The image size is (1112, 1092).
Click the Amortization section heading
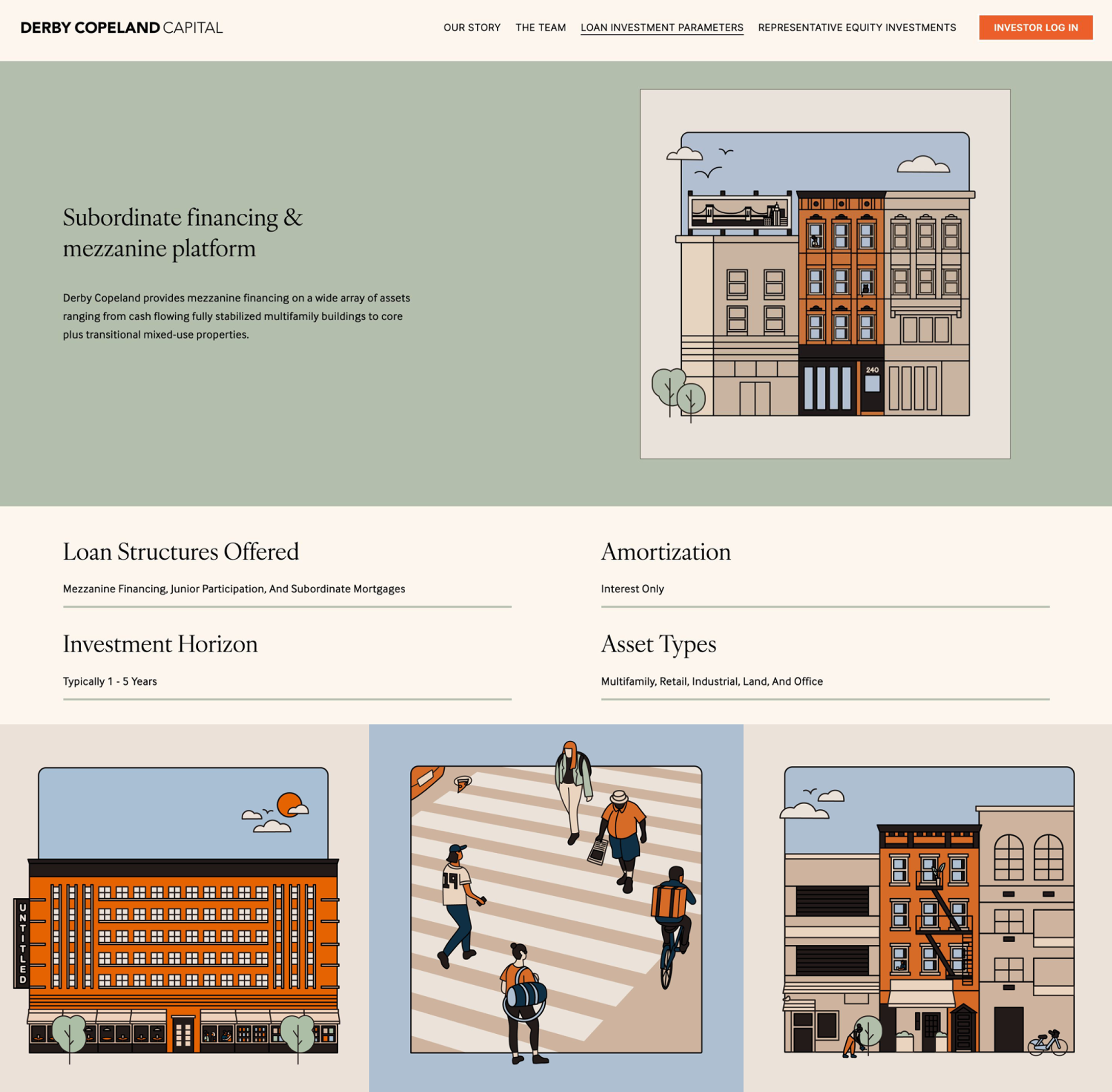pyautogui.click(x=665, y=552)
